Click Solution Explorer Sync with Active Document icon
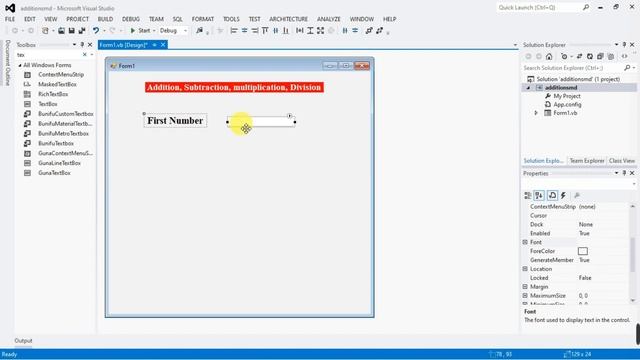Viewport: 640px width, 360px height. pos(580,56)
